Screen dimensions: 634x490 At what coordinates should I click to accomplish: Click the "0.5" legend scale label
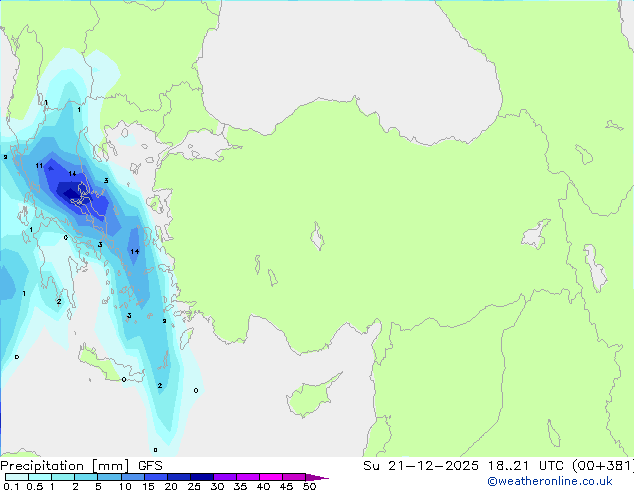pos(35,486)
